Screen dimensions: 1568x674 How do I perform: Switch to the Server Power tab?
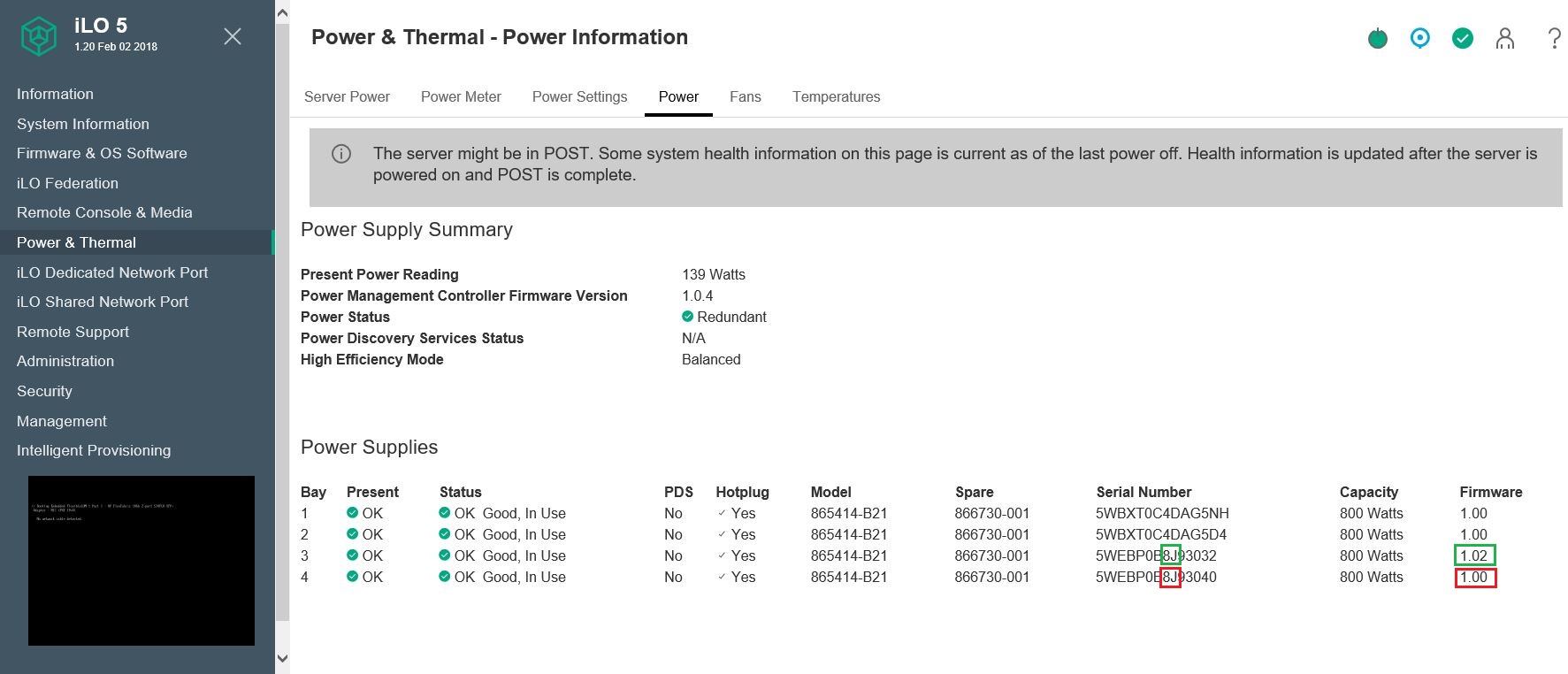point(347,97)
